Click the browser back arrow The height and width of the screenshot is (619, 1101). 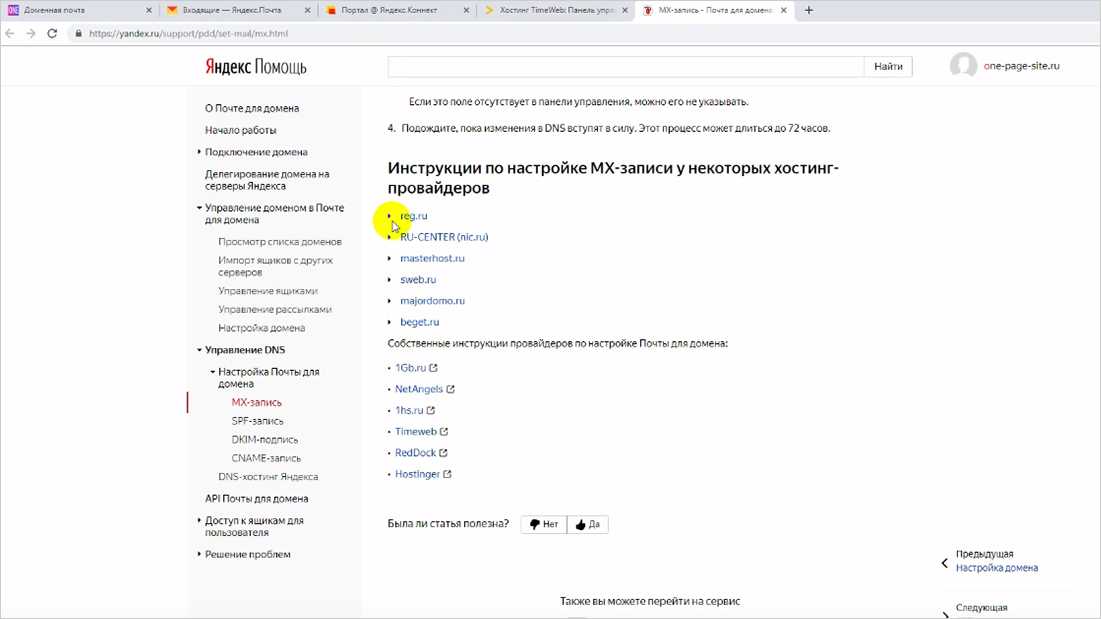[10, 33]
